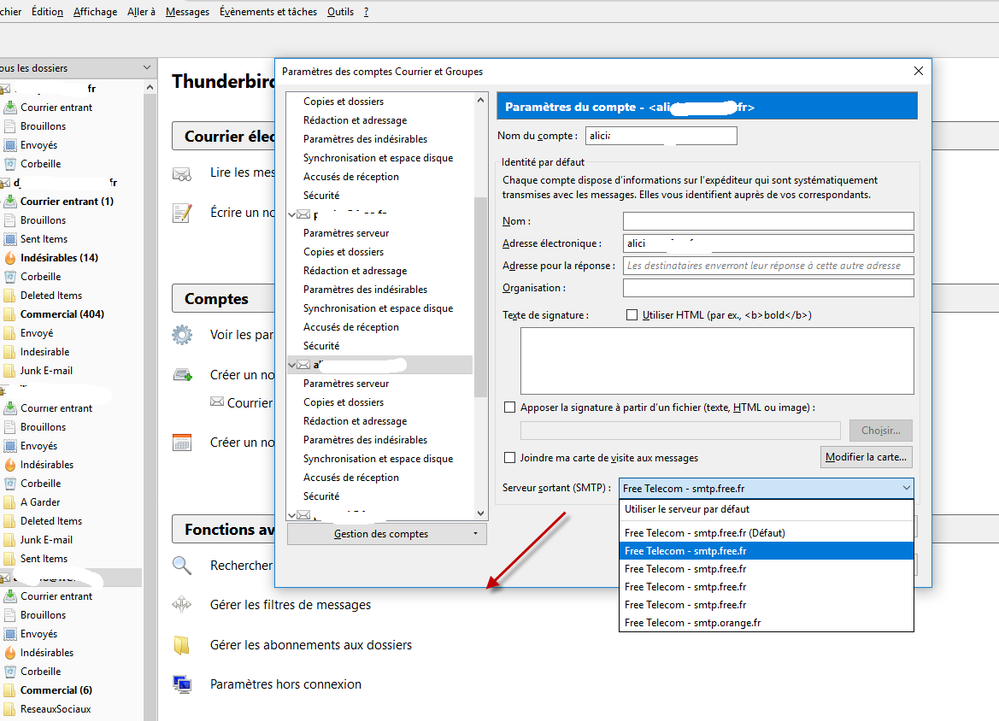999x721 pixels.
Task: Open Paramètres hors connexion link
Action: [285, 684]
